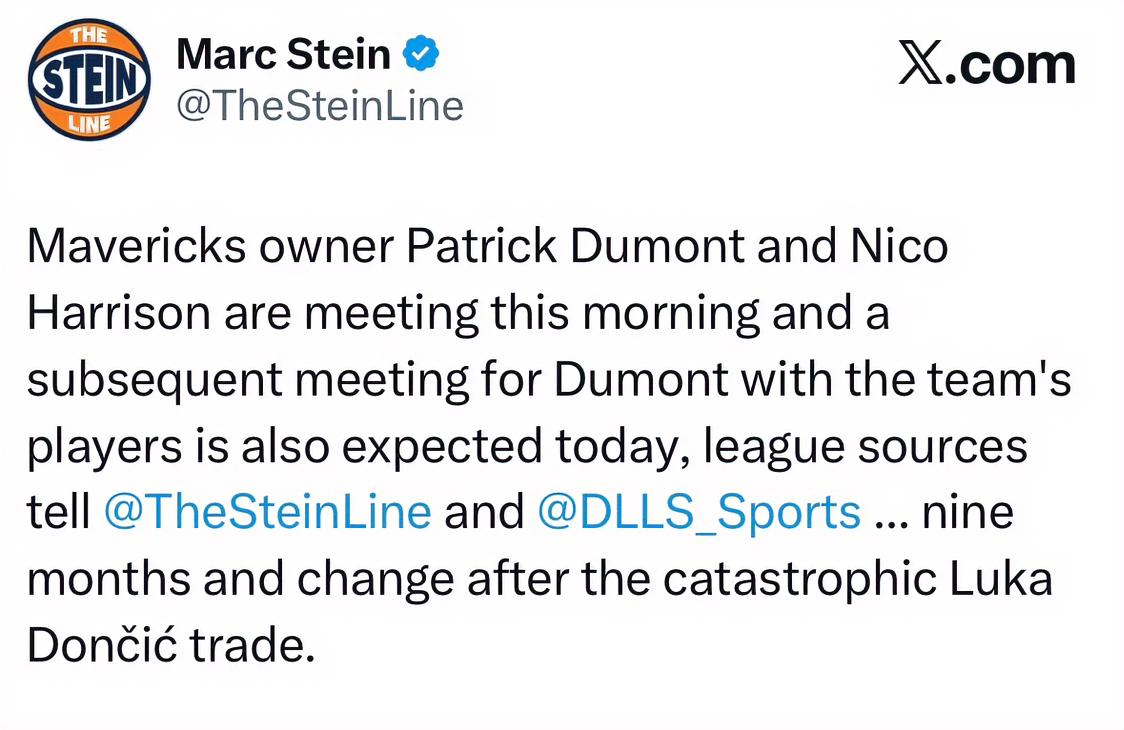Open Marc Stein's display name
This screenshot has width=1124, height=730.
click(283, 55)
